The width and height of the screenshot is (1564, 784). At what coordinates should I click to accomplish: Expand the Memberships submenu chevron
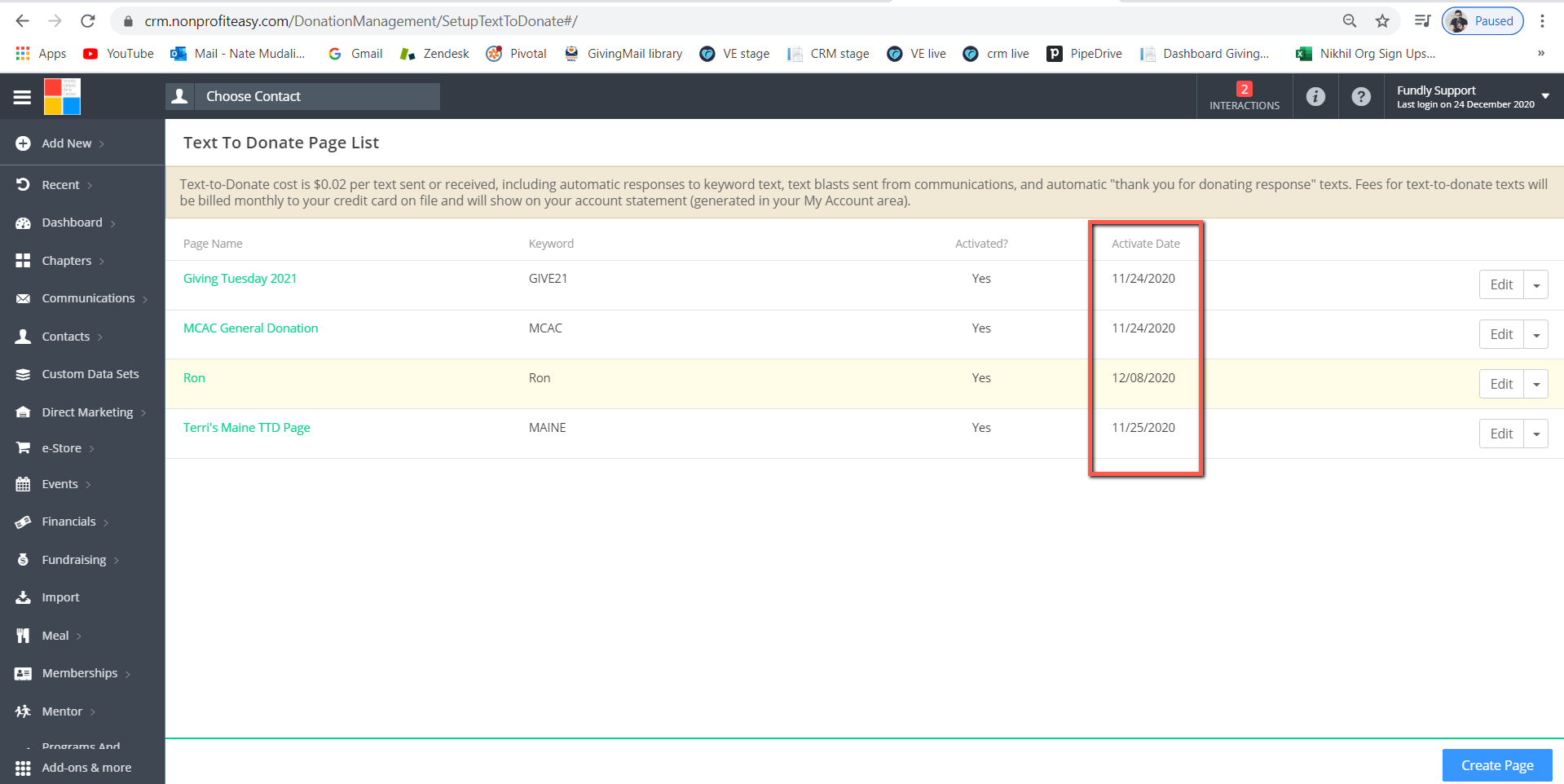coord(128,674)
